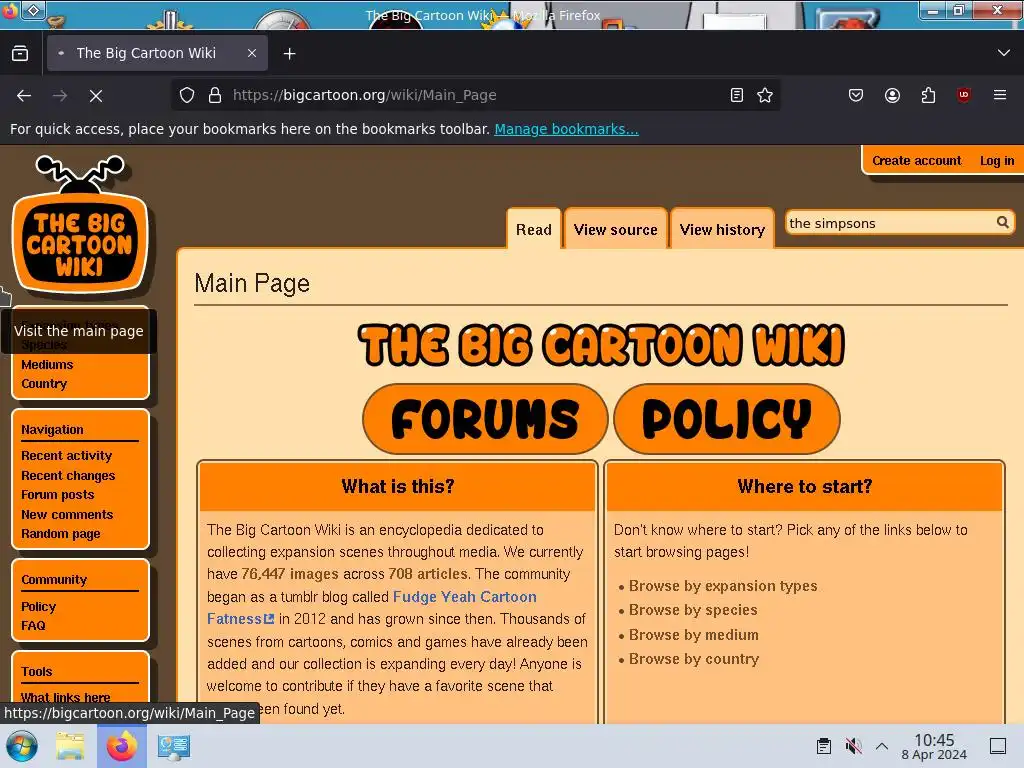Click the uBlock Origin extension icon
This screenshot has height=768, width=1024.
click(x=963, y=95)
